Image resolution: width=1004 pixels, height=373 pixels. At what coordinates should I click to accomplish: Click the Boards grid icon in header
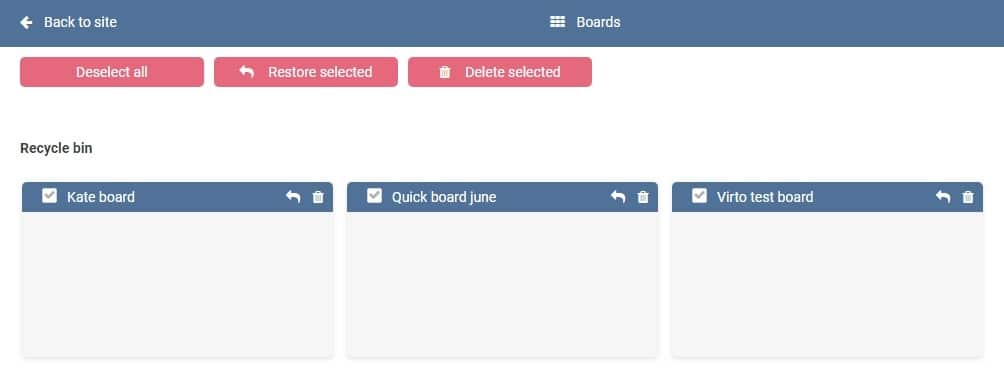[558, 22]
